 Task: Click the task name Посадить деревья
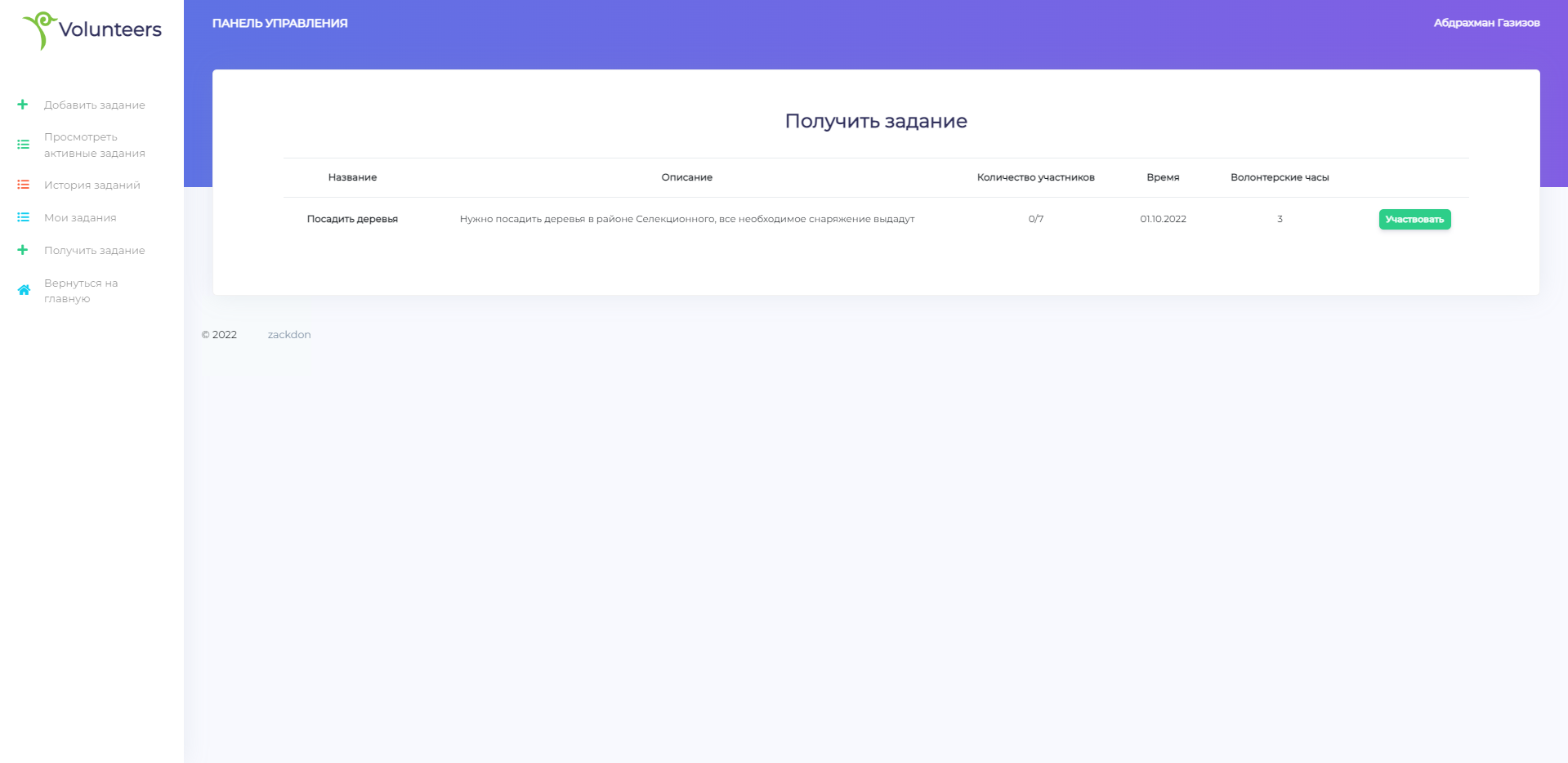click(352, 219)
